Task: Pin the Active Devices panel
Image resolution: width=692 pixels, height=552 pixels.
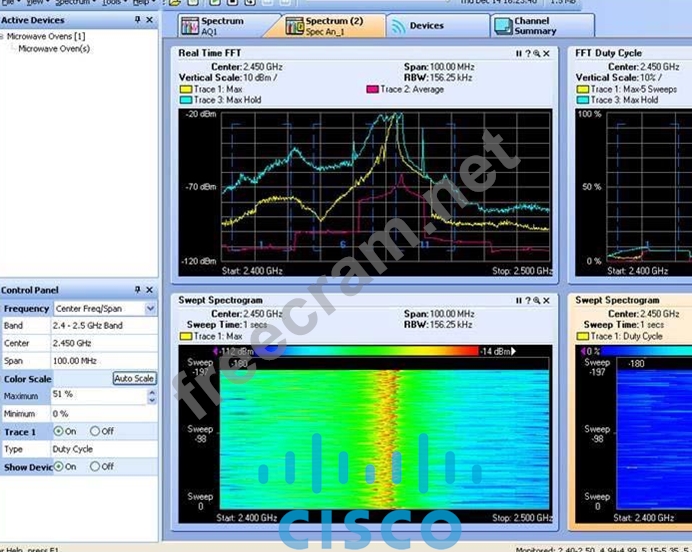Action: pos(138,20)
